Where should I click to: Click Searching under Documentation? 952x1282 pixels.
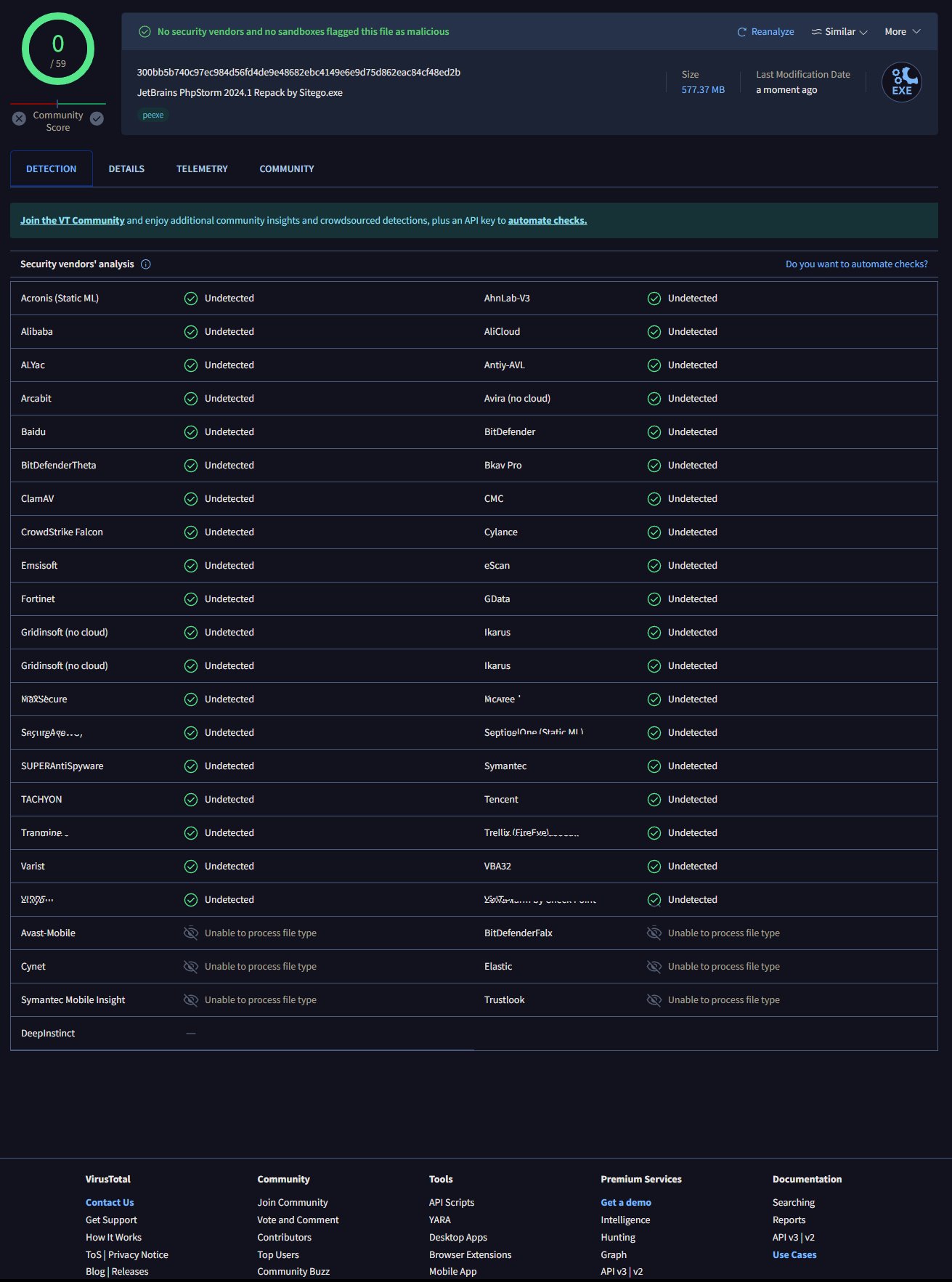point(794,1203)
